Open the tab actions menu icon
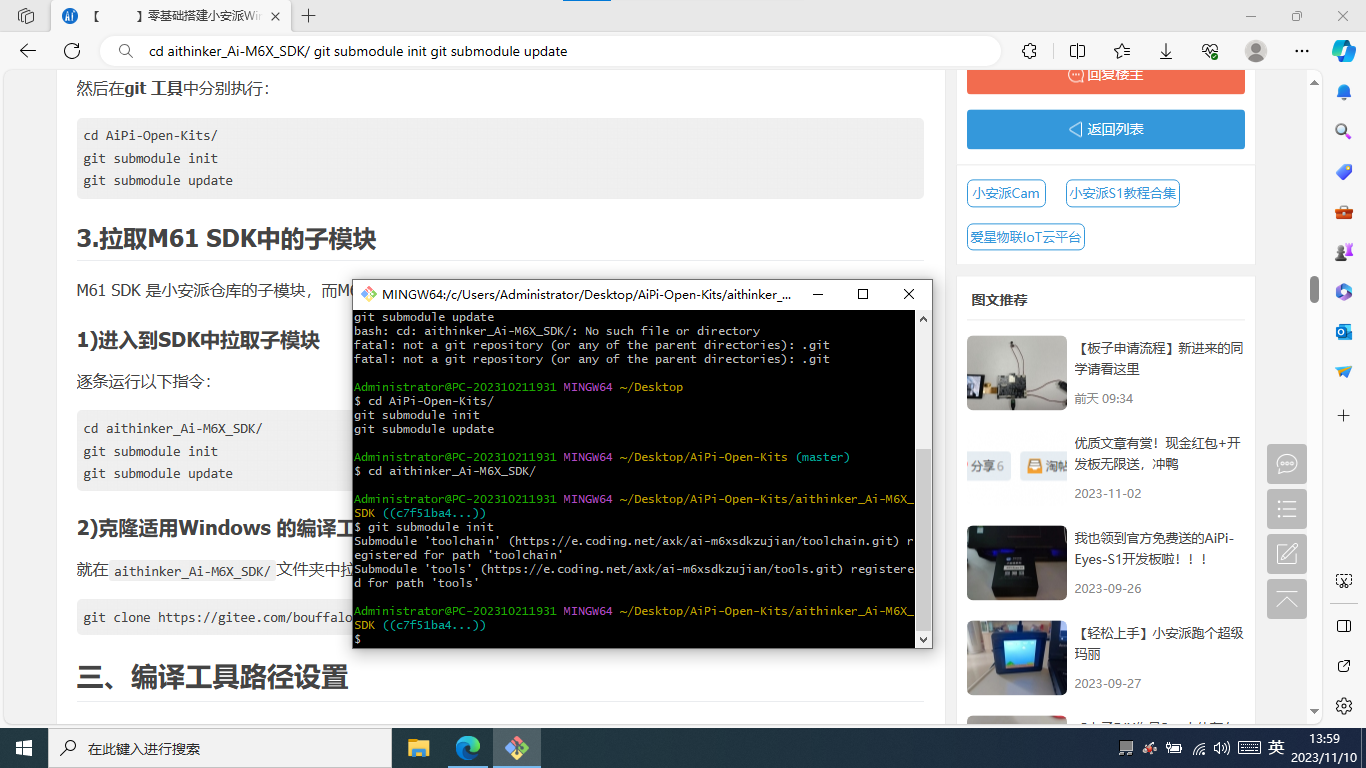The width and height of the screenshot is (1366, 768). point(26,16)
